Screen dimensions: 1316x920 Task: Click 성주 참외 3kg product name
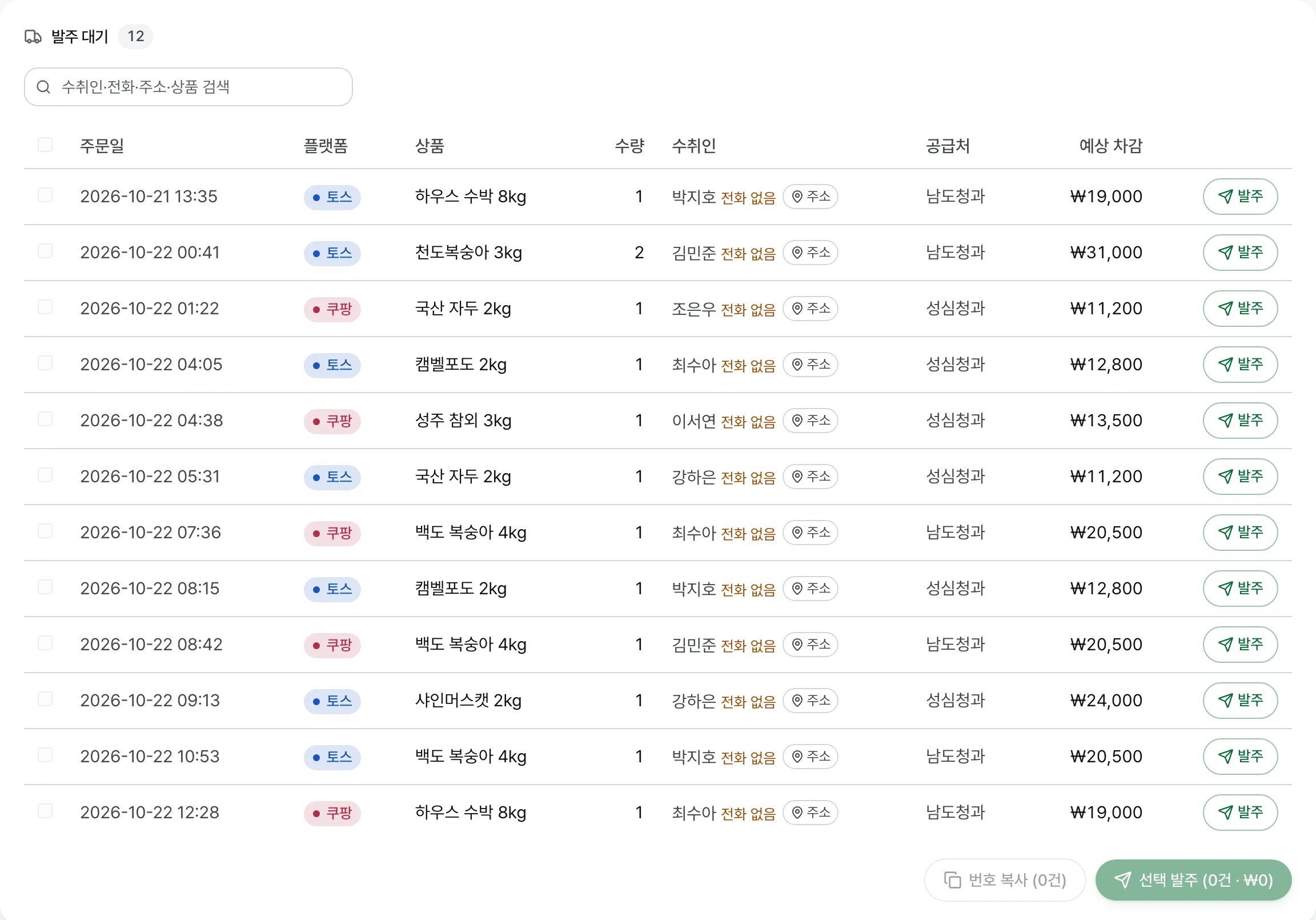(463, 421)
